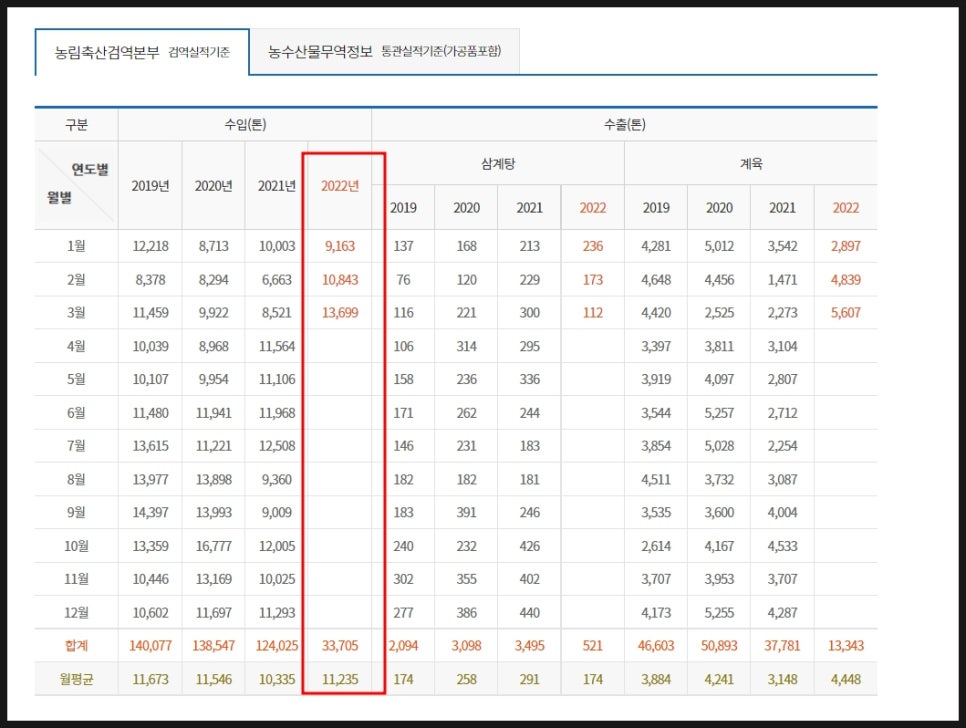Click the 14,397 September 2019 value
966x728 pixels.
(150, 512)
